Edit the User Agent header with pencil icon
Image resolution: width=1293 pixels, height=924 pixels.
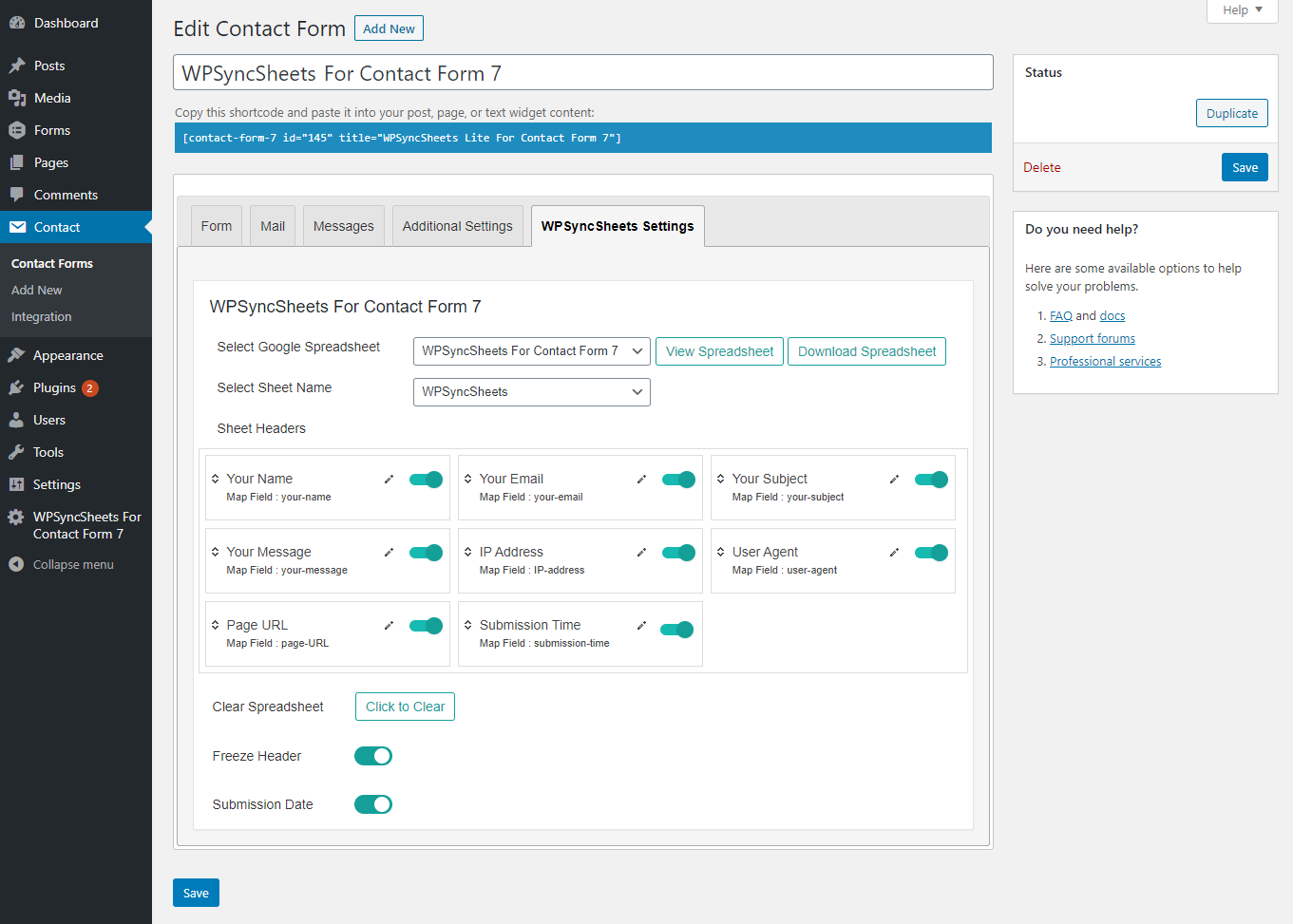click(x=894, y=553)
